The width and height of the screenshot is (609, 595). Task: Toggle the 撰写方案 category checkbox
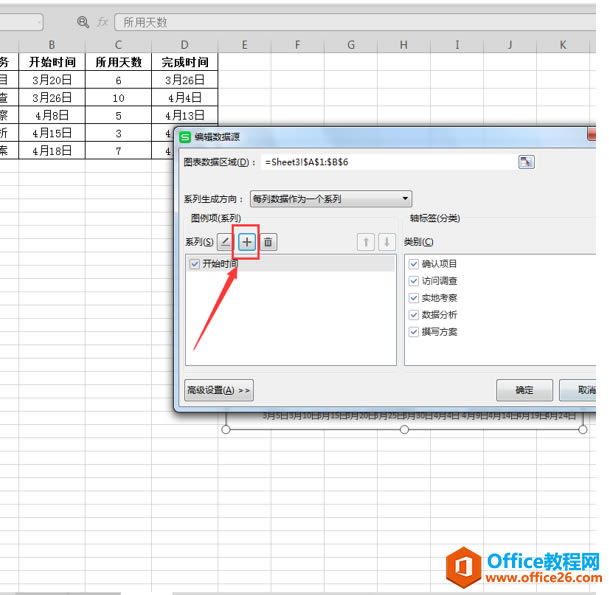(x=414, y=332)
